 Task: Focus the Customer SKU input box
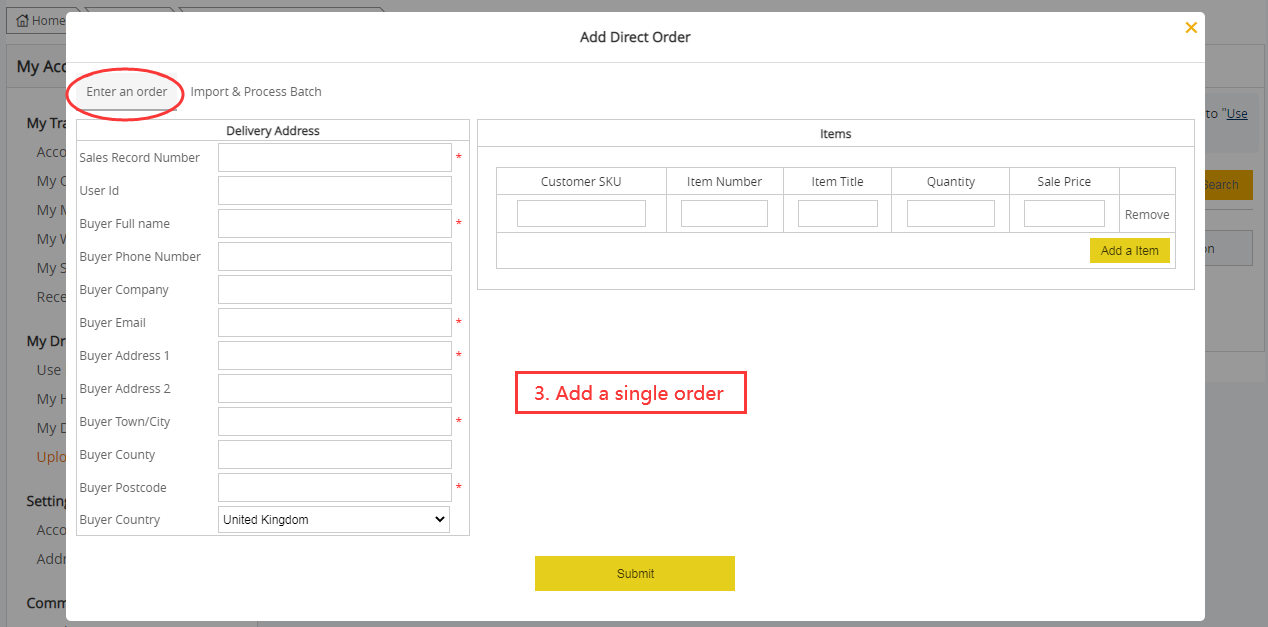tap(581, 214)
